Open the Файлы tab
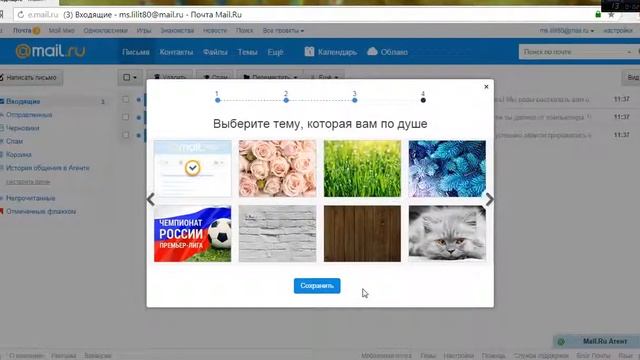 215,52
